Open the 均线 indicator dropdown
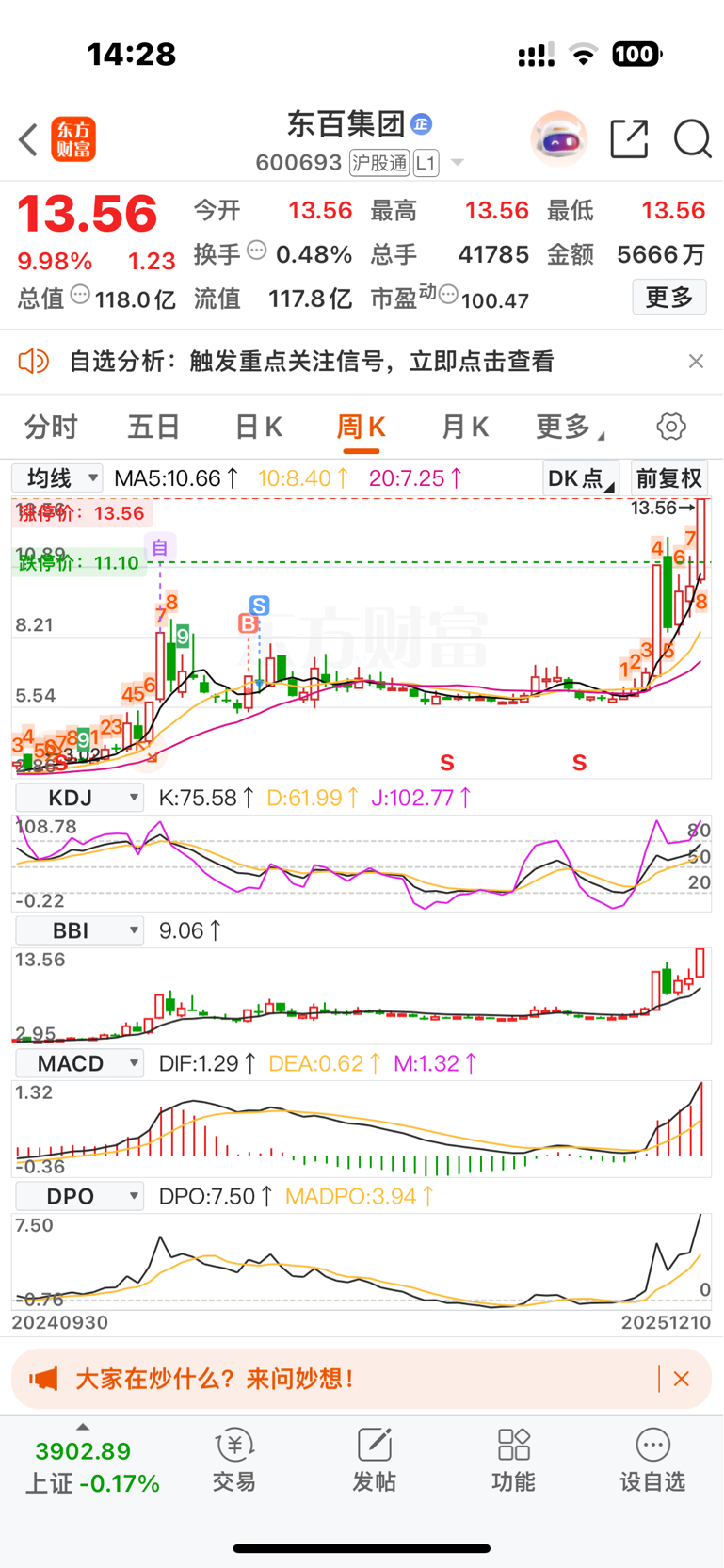This screenshot has width=724, height=1568. click(x=57, y=478)
